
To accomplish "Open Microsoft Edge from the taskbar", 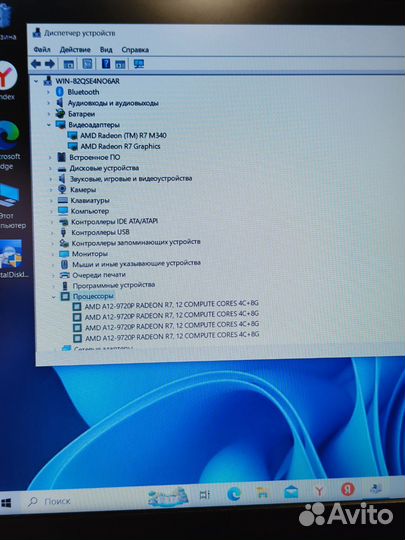I will [x=234, y=495].
